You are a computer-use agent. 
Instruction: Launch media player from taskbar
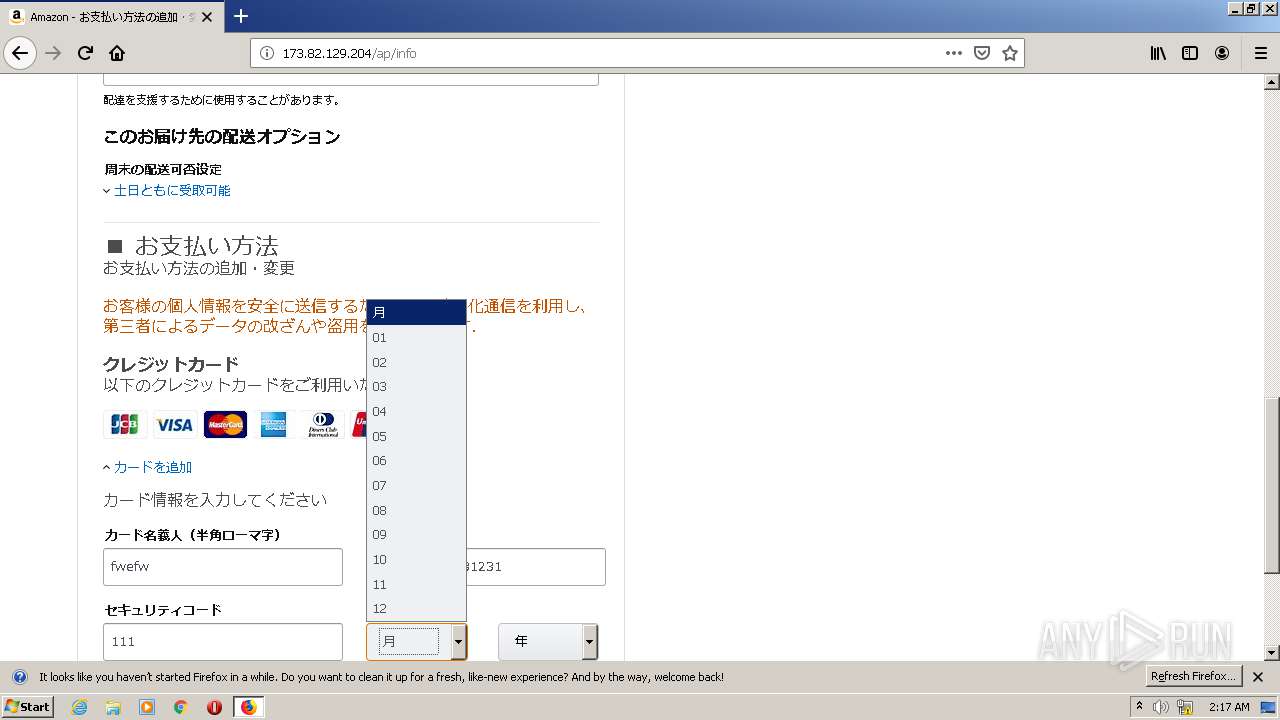click(147, 707)
